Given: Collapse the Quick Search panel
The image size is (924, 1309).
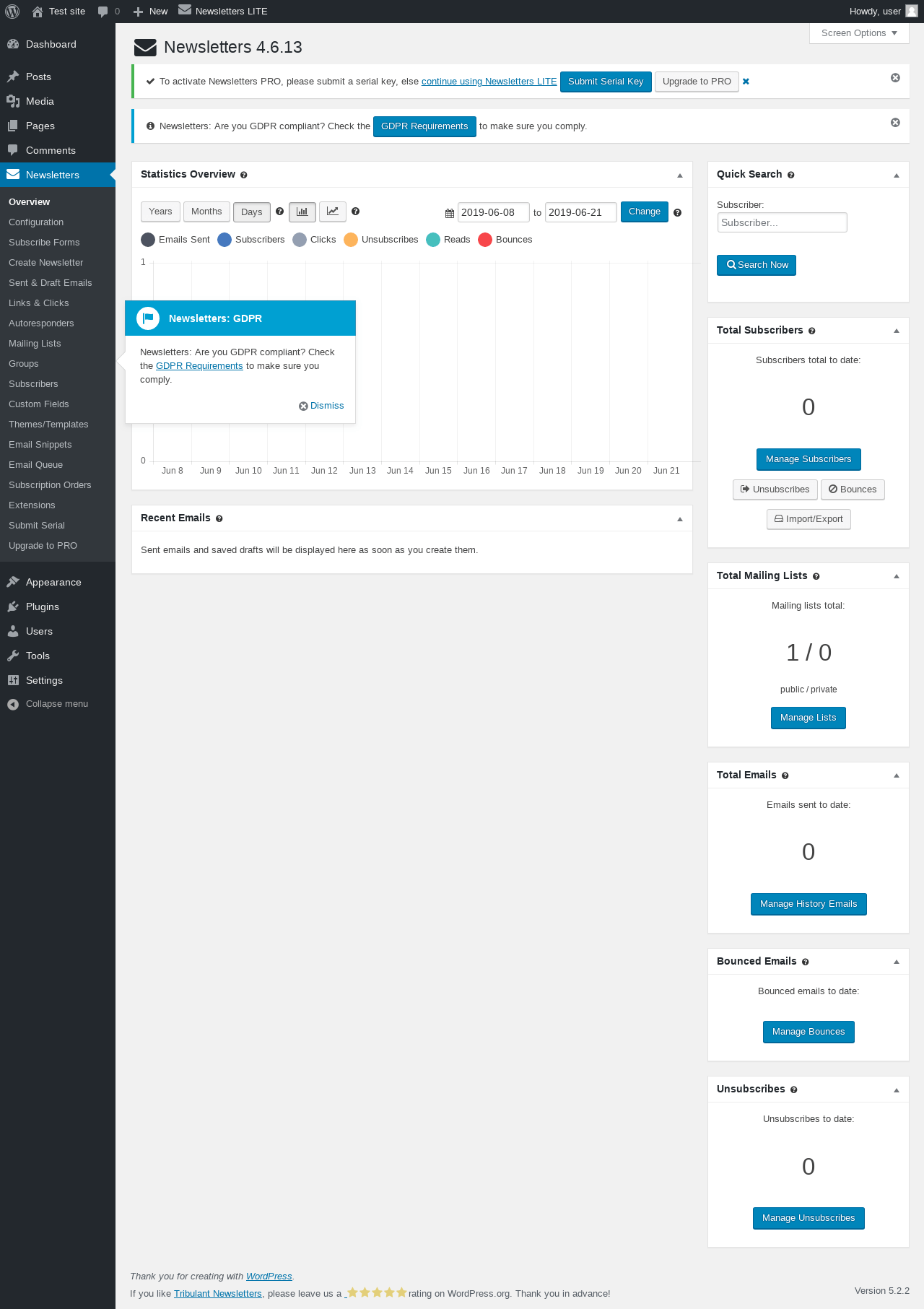Looking at the screenshot, I should pos(897,175).
